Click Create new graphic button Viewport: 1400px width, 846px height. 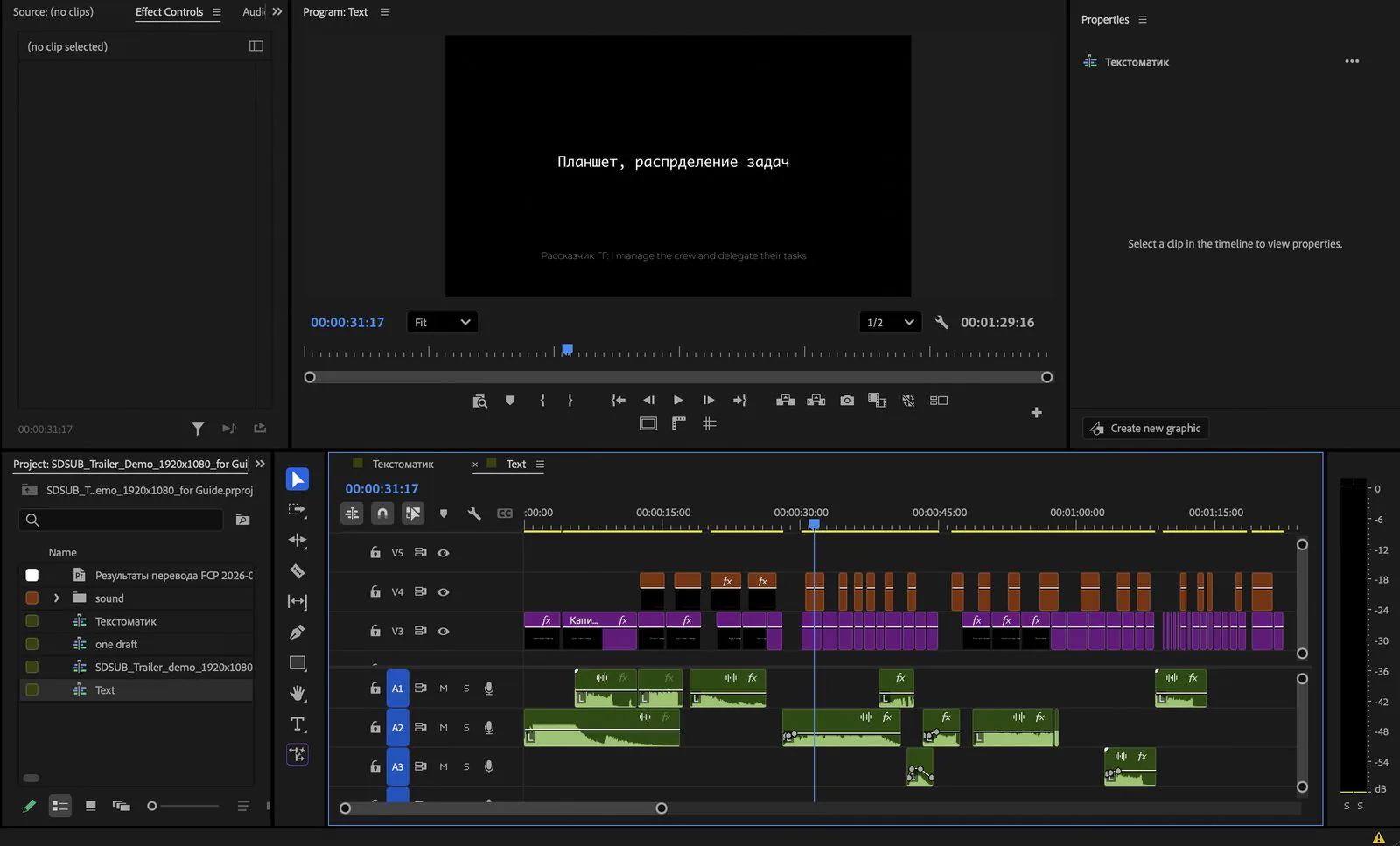(x=1145, y=428)
